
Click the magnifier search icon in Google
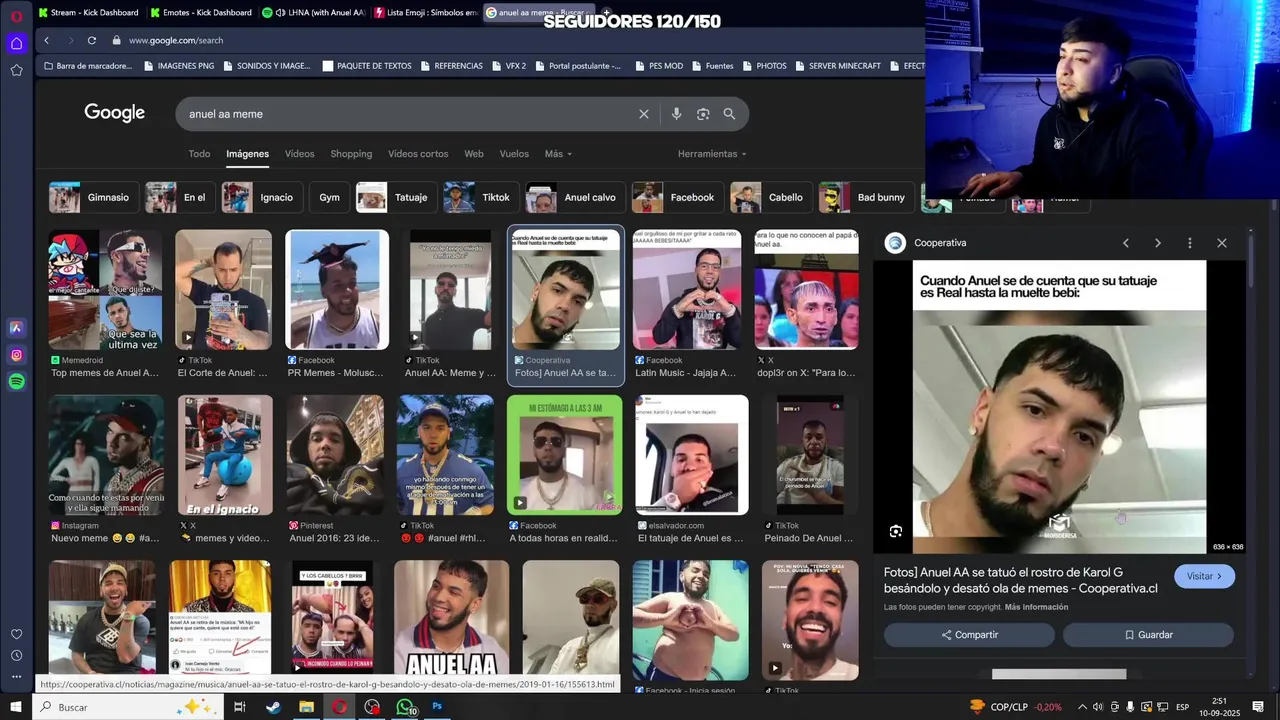tap(729, 114)
